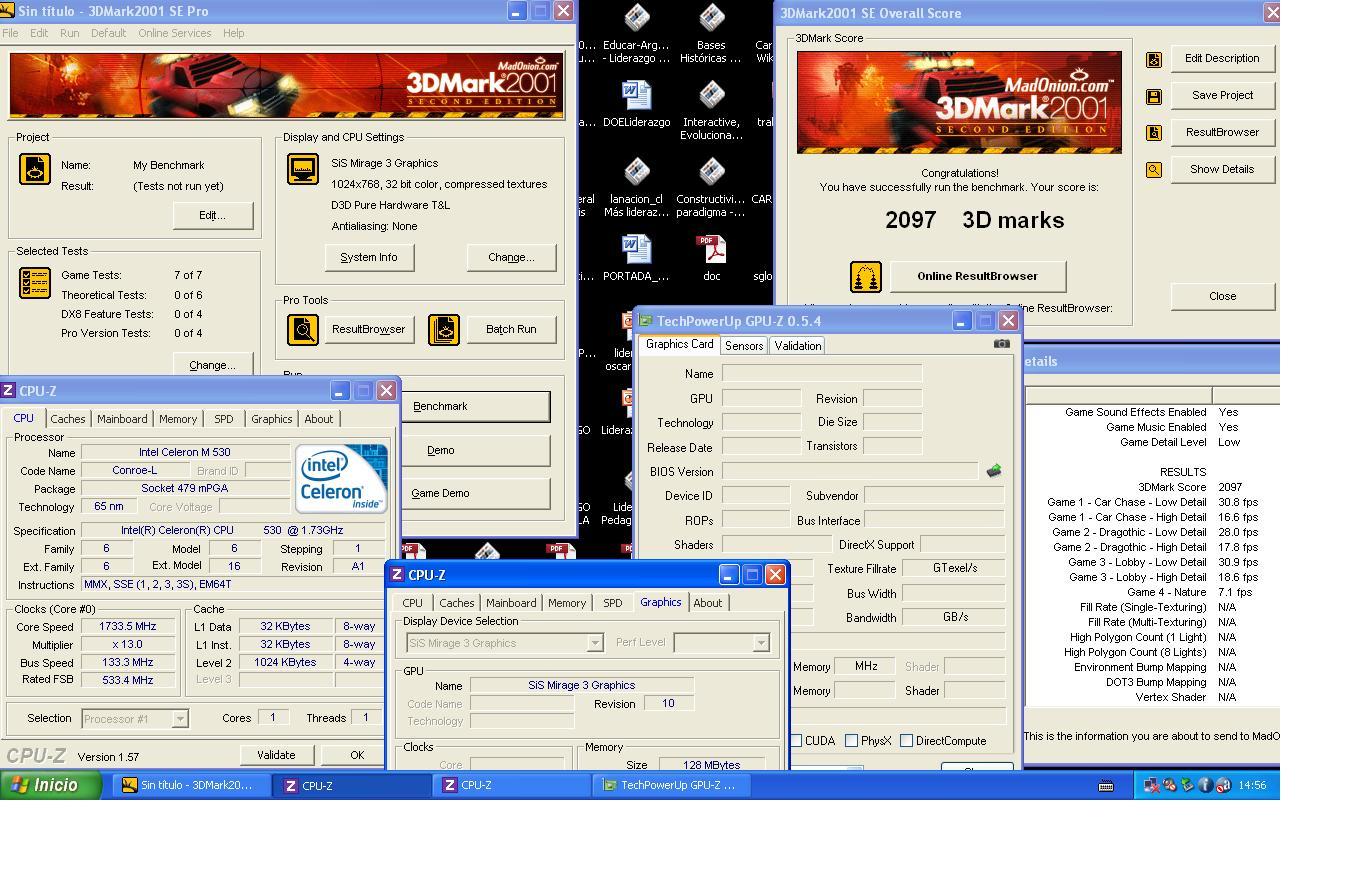The width and height of the screenshot is (1365, 886).
Task: Click the GPU Name field in GPU-Z
Action: [x=822, y=373]
